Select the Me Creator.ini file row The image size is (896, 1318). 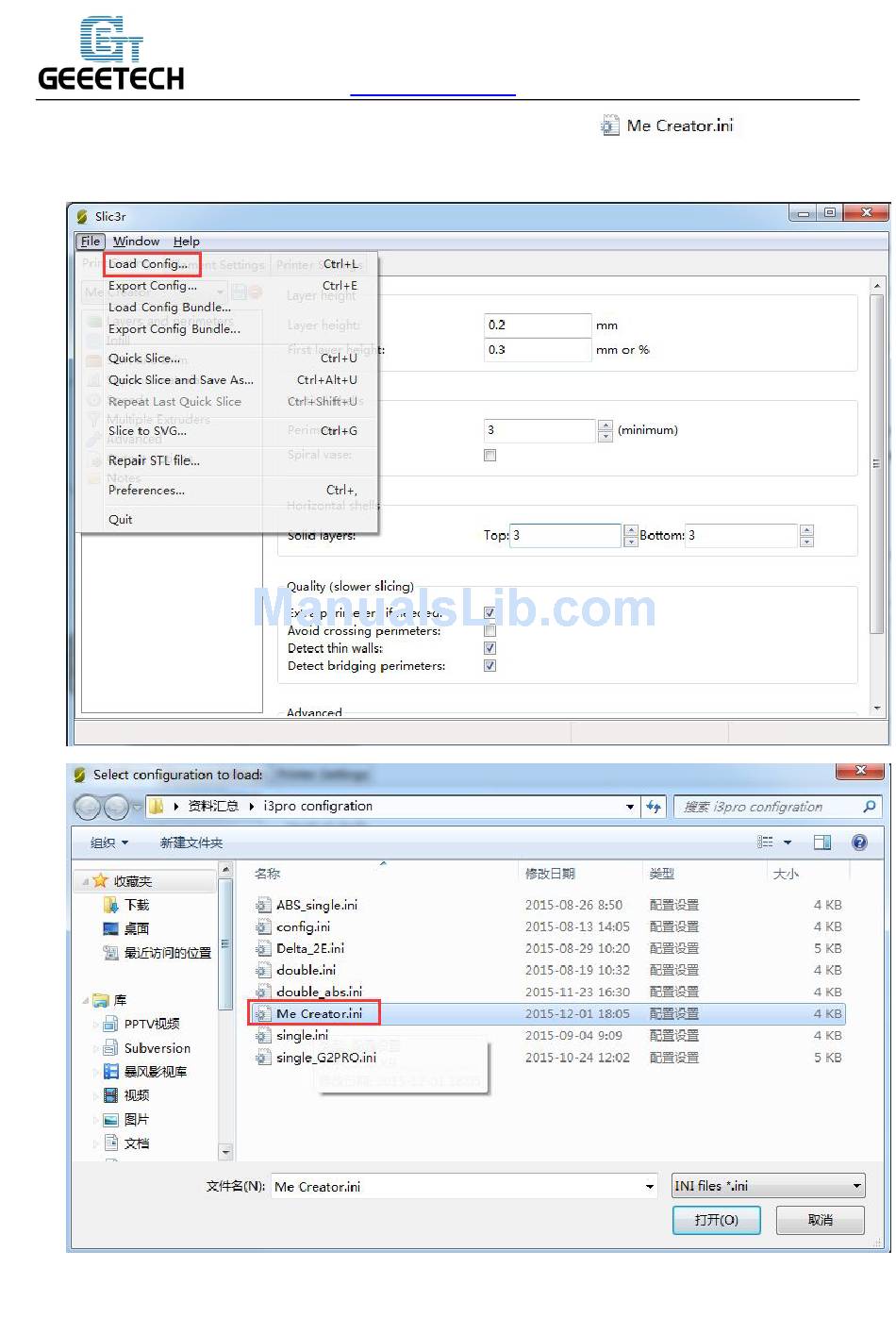547,1014
